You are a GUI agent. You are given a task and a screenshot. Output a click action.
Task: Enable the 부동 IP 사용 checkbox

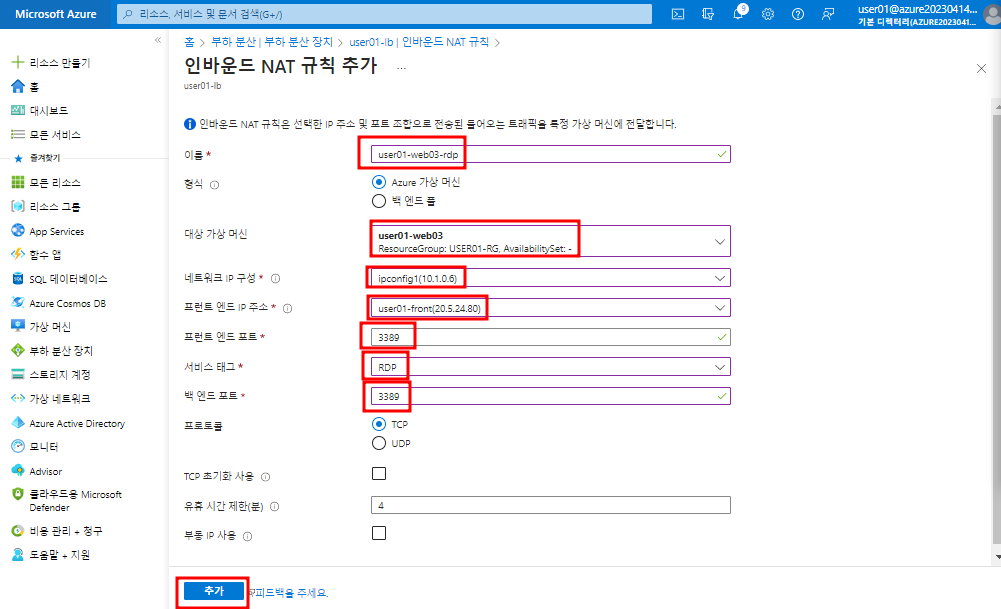(379, 533)
